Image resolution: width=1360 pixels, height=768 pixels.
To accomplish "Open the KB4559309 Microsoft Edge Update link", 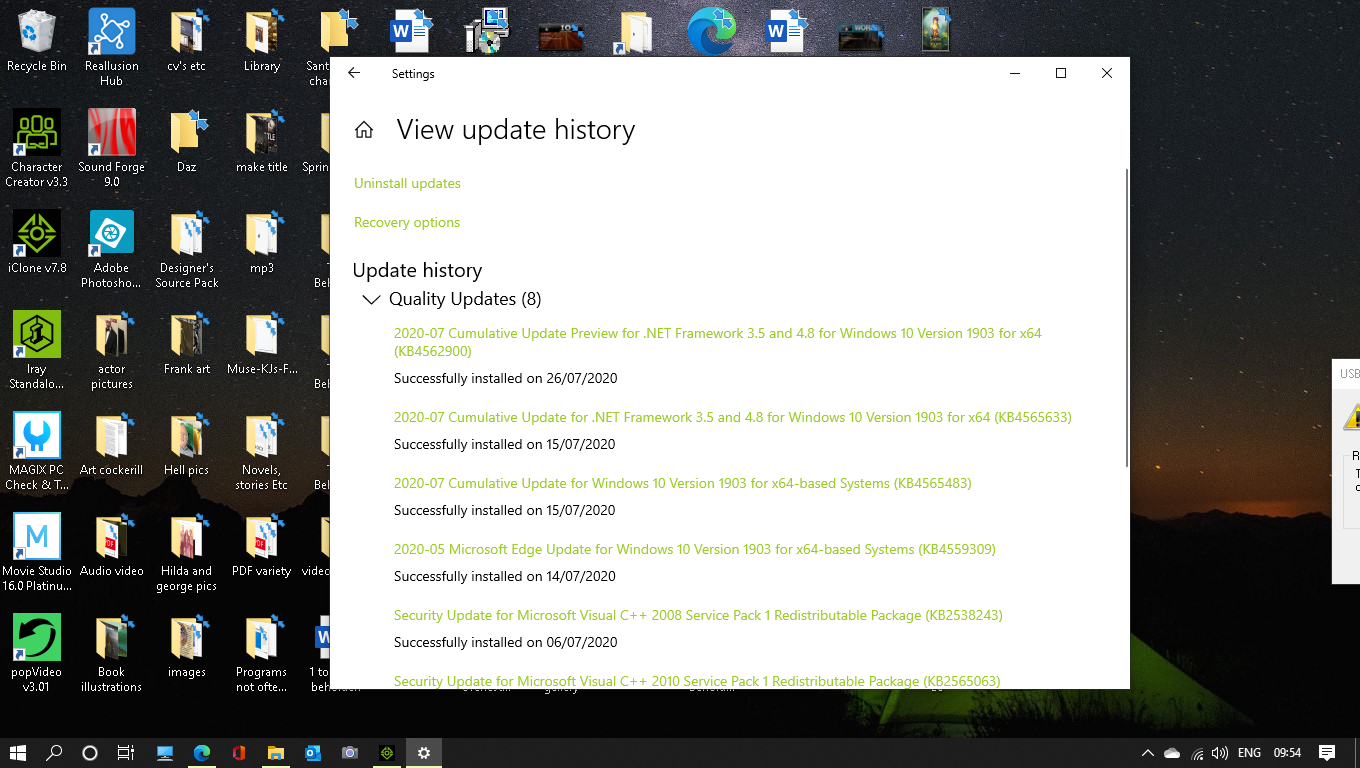I will [x=694, y=549].
